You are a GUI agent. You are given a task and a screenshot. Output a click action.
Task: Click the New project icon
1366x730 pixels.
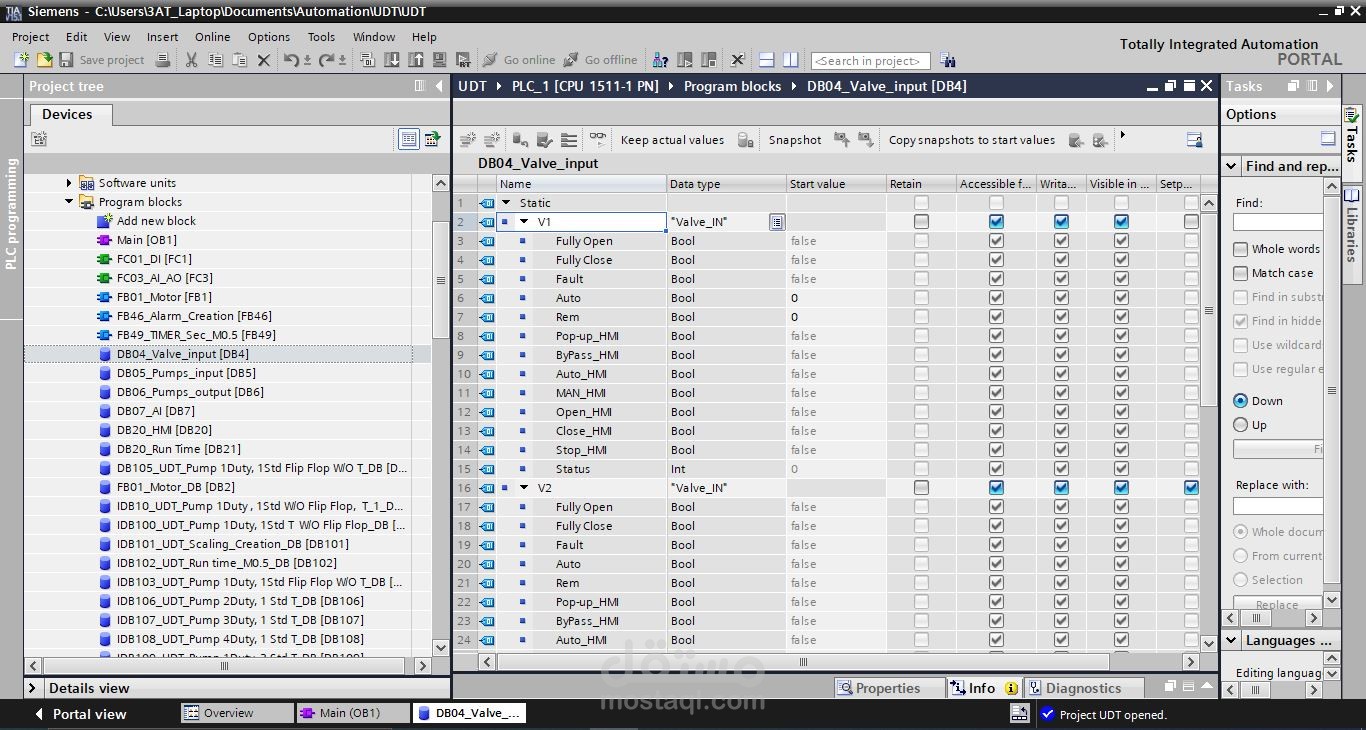coord(22,60)
